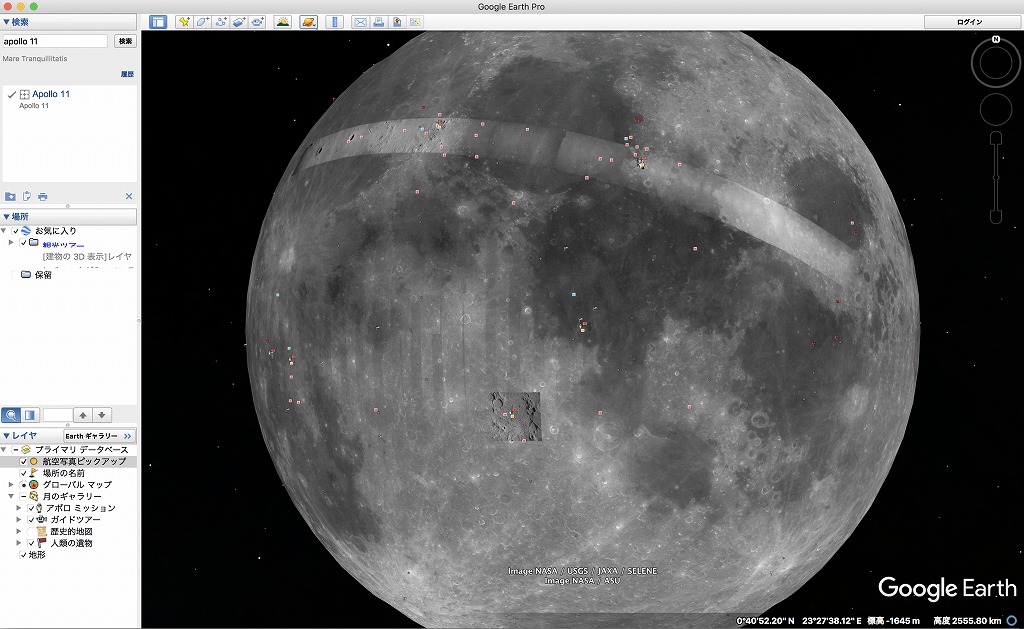The height and width of the screenshot is (629, 1024).
Task: Record a tour from the toolbar
Action: pos(257,22)
